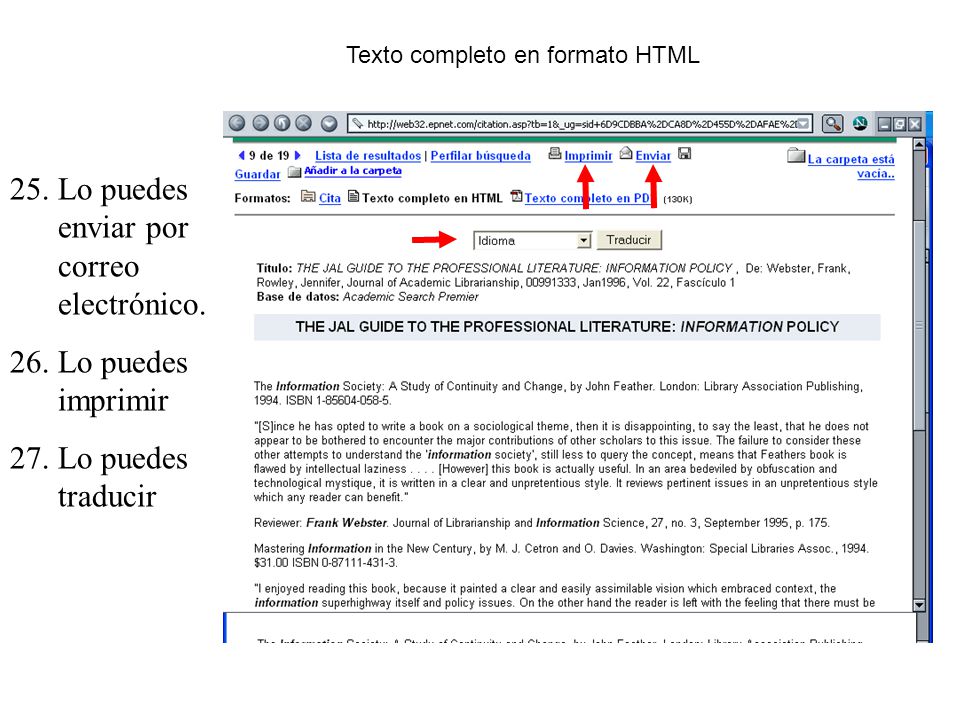This screenshot has height=720, width=960.
Task: Click the Guardar link
Action: click(257, 174)
